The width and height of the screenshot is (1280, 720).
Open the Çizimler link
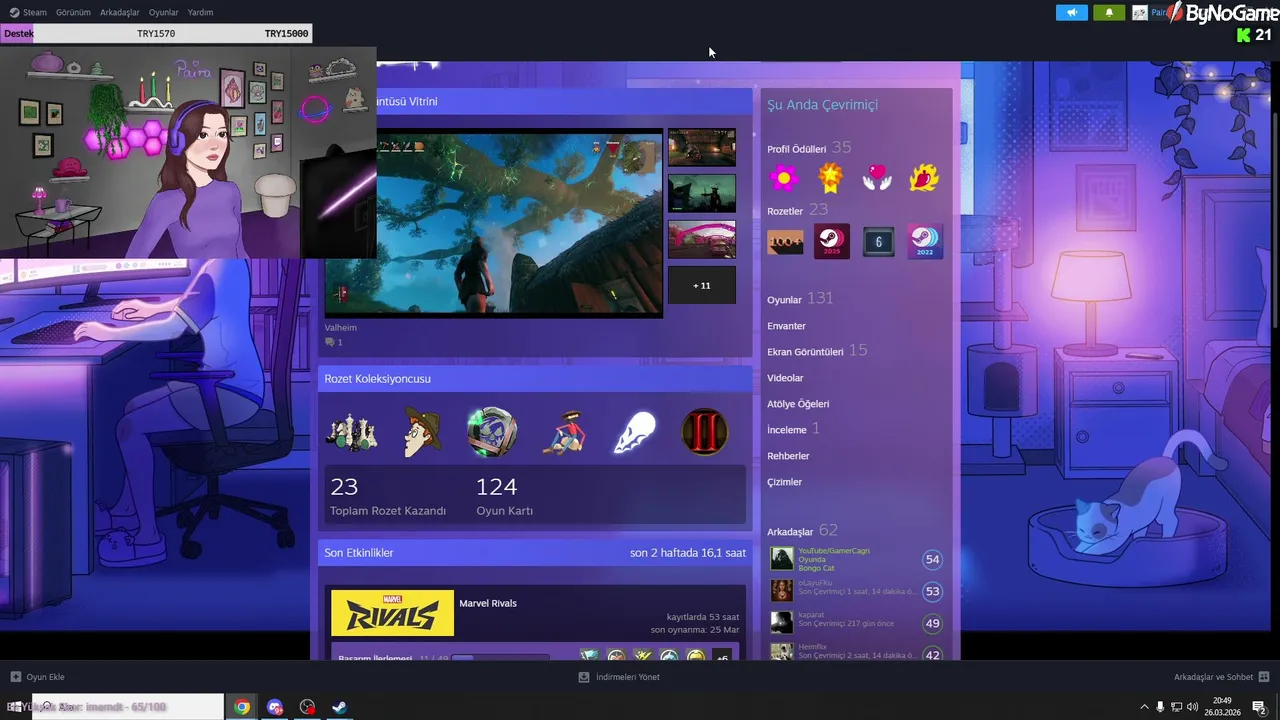tap(784, 482)
